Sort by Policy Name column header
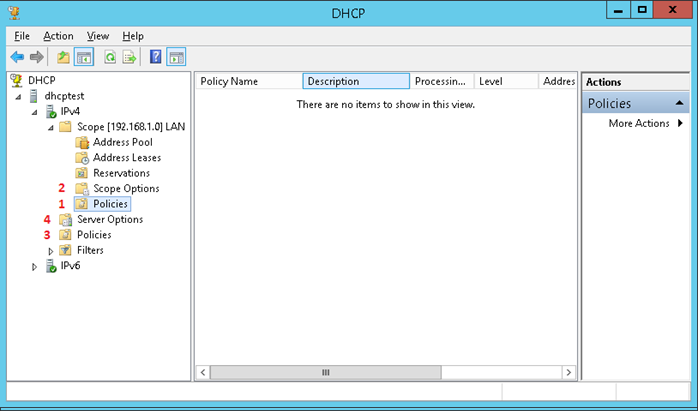 pos(249,81)
